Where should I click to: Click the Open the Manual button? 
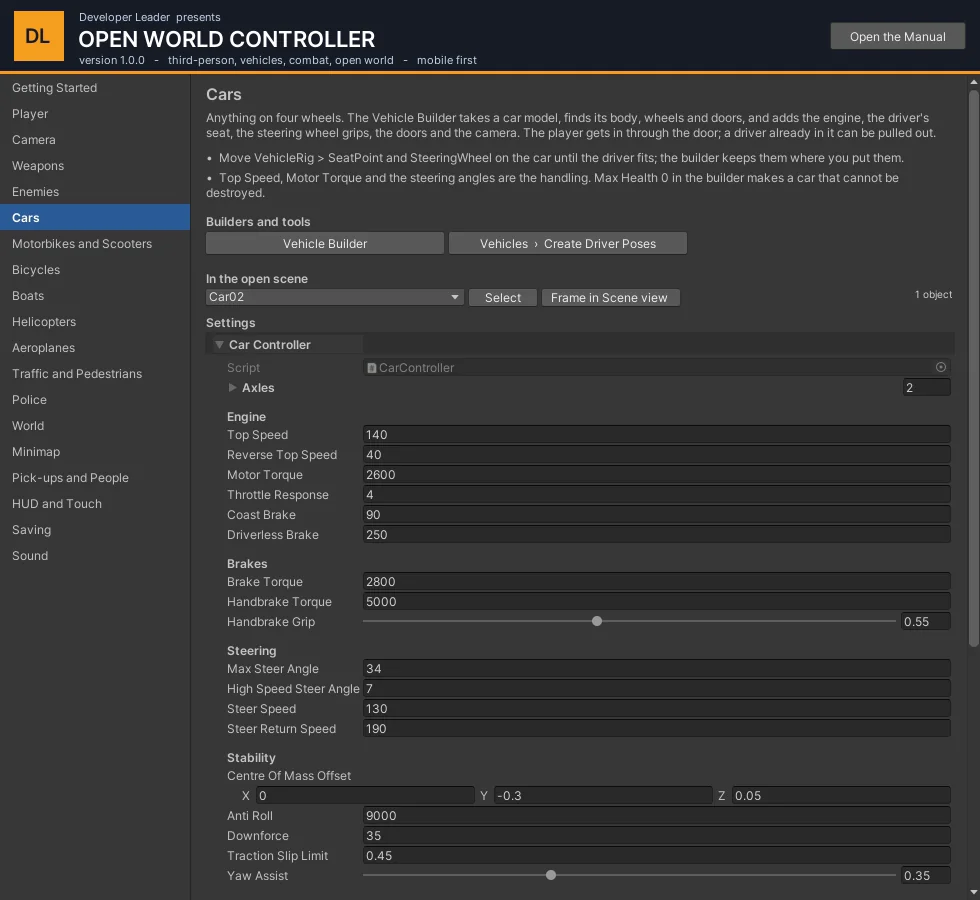pyautogui.click(x=898, y=36)
